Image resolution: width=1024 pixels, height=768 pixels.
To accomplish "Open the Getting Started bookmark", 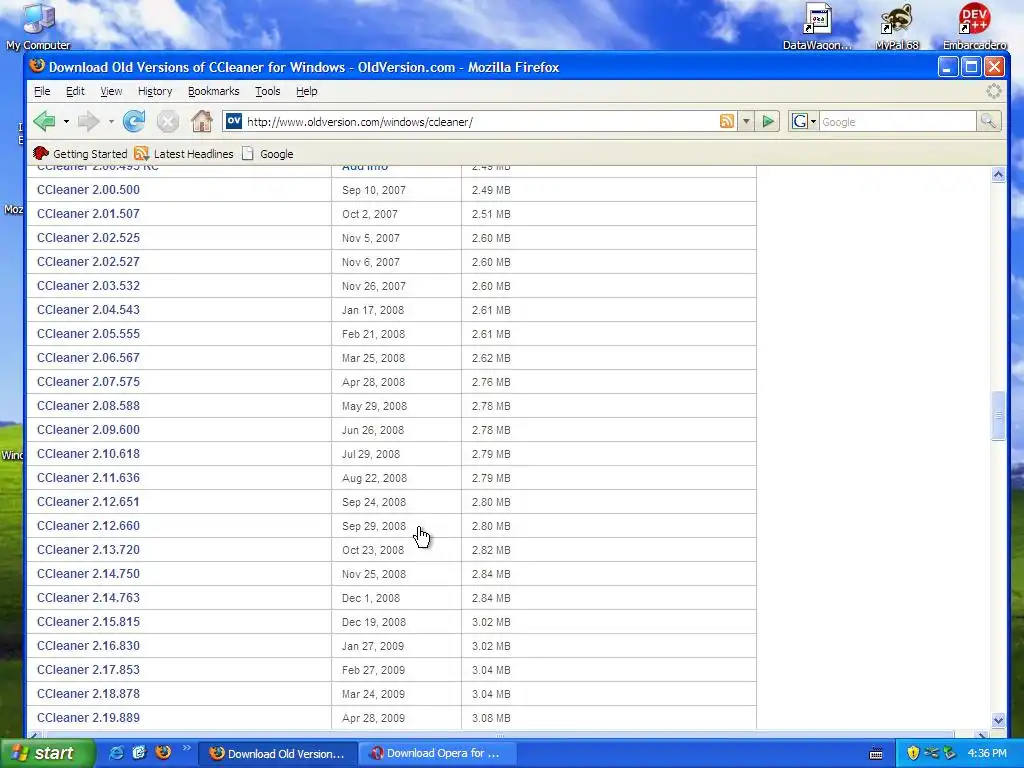I will click(x=80, y=153).
